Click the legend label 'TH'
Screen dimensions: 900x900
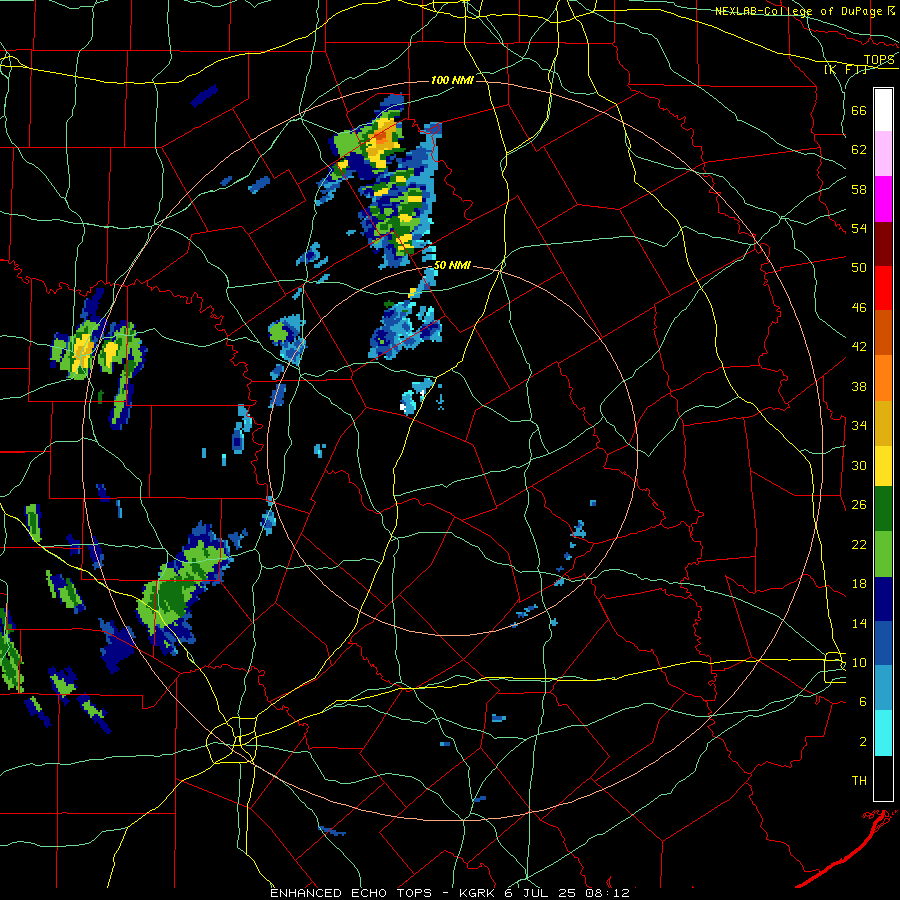point(859,781)
